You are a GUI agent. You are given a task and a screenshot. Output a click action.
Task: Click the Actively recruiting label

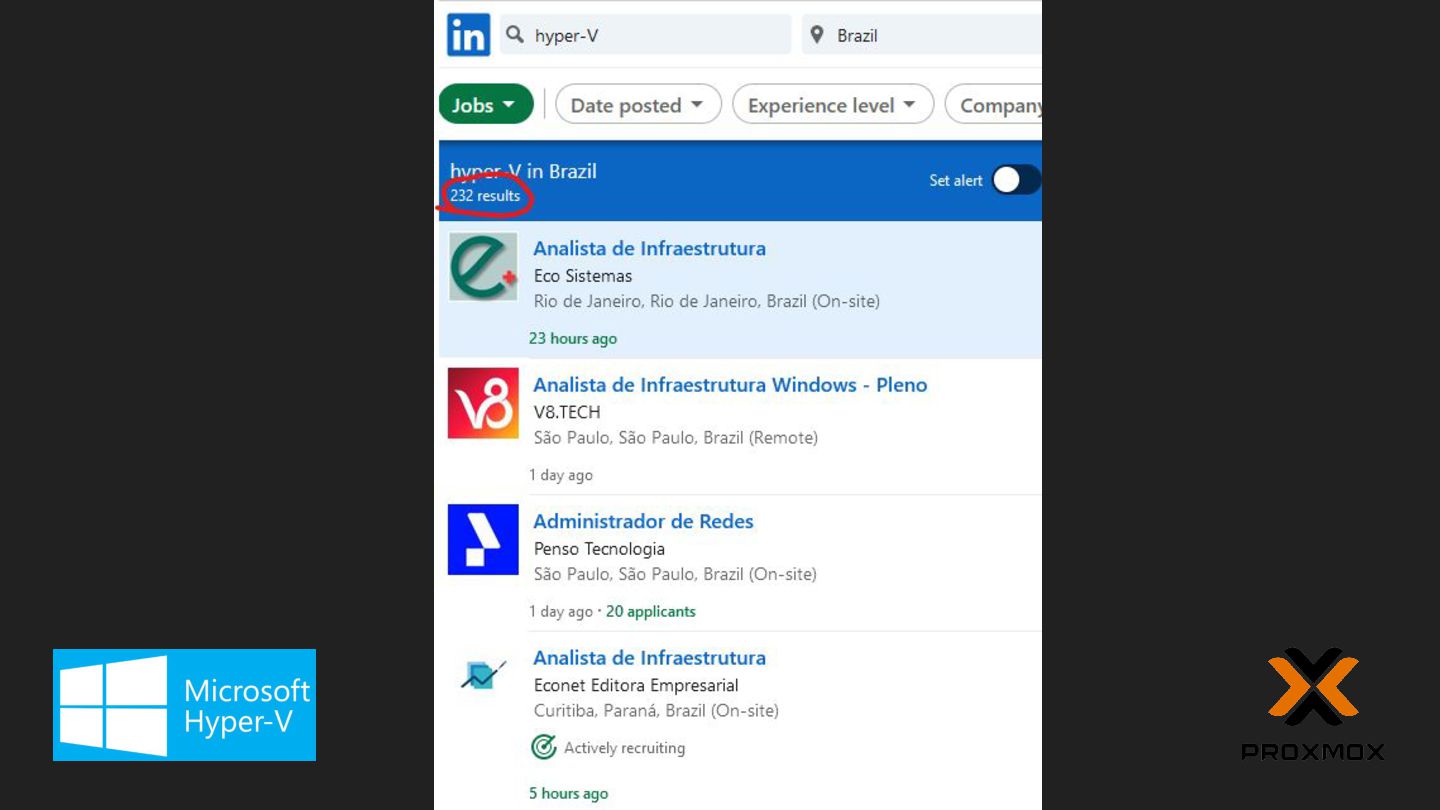624,747
